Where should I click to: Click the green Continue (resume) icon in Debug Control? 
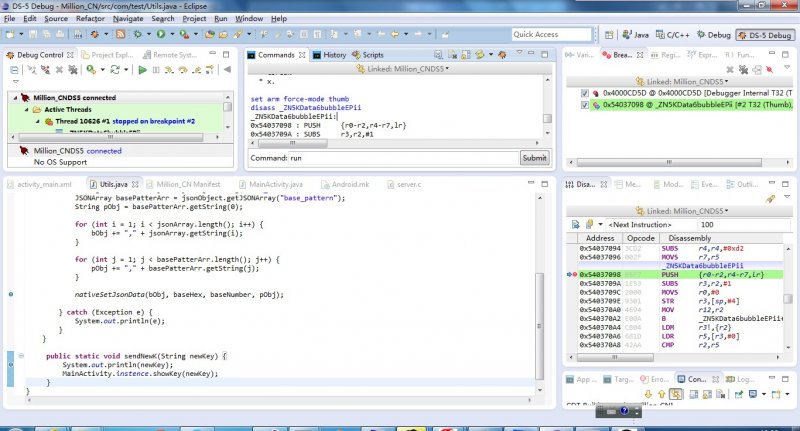point(142,70)
